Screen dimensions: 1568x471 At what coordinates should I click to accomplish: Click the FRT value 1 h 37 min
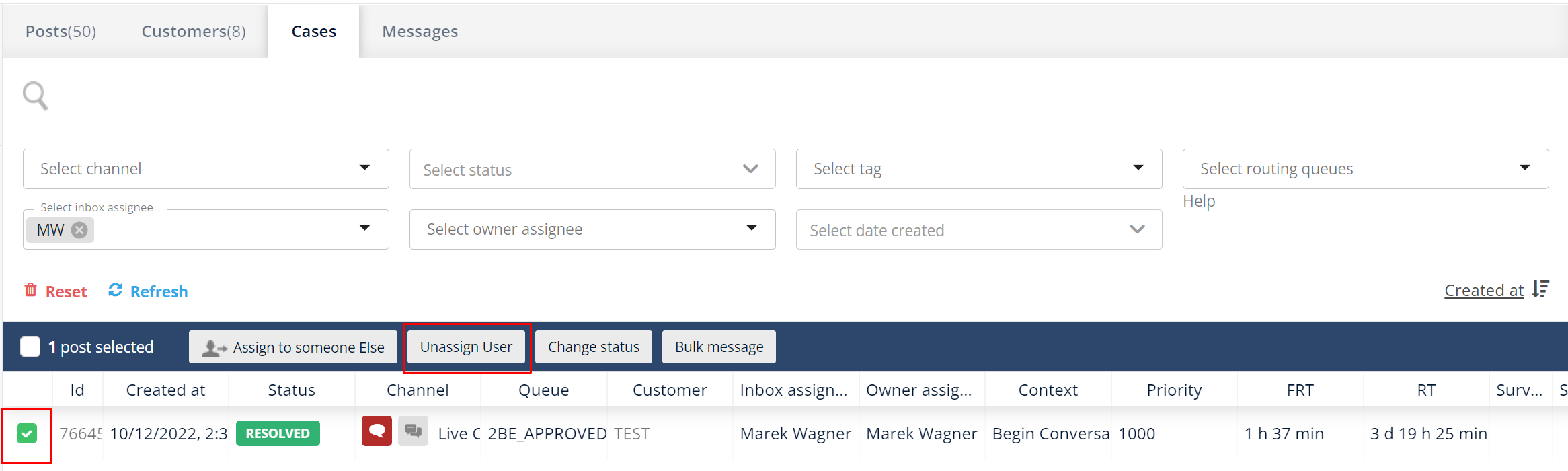[1284, 434]
